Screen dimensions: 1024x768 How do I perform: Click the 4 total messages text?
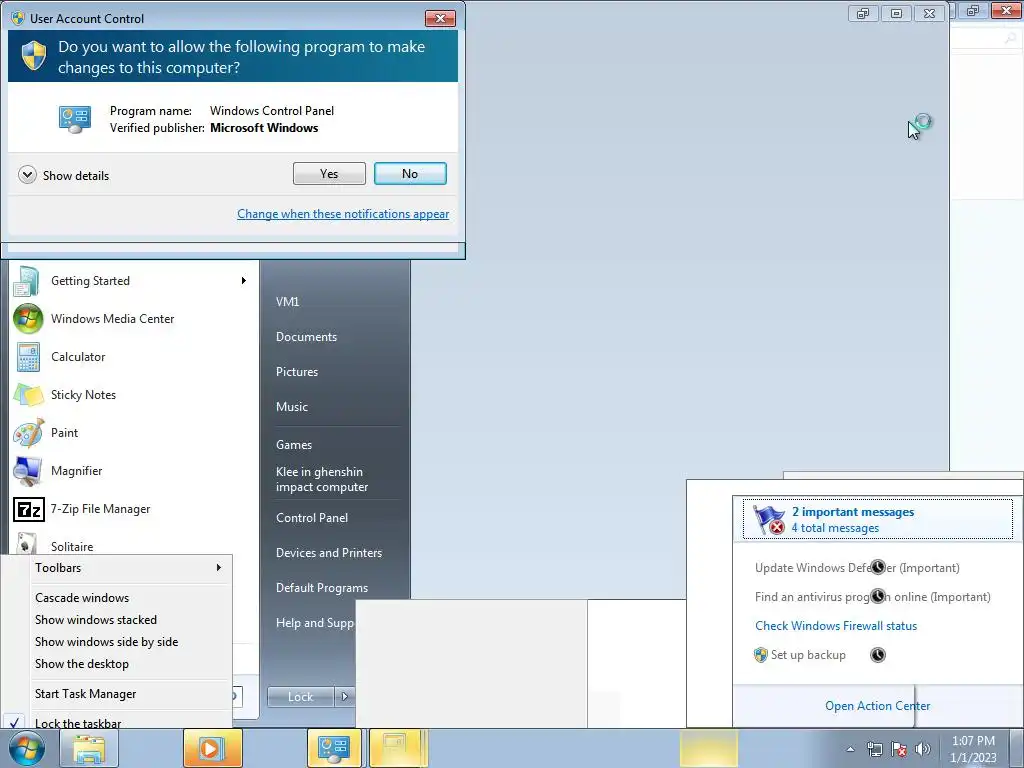835,528
